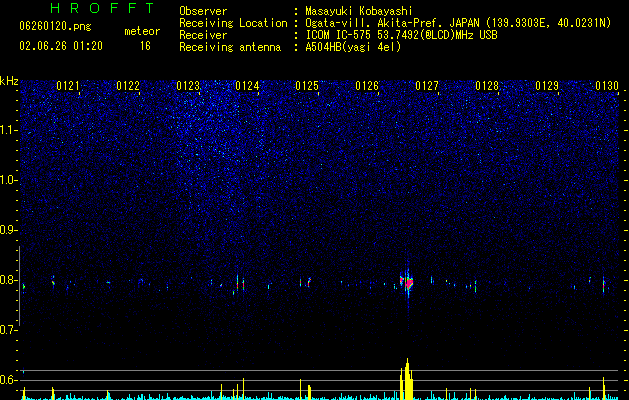Click the 0129 time marker

pos(547,86)
